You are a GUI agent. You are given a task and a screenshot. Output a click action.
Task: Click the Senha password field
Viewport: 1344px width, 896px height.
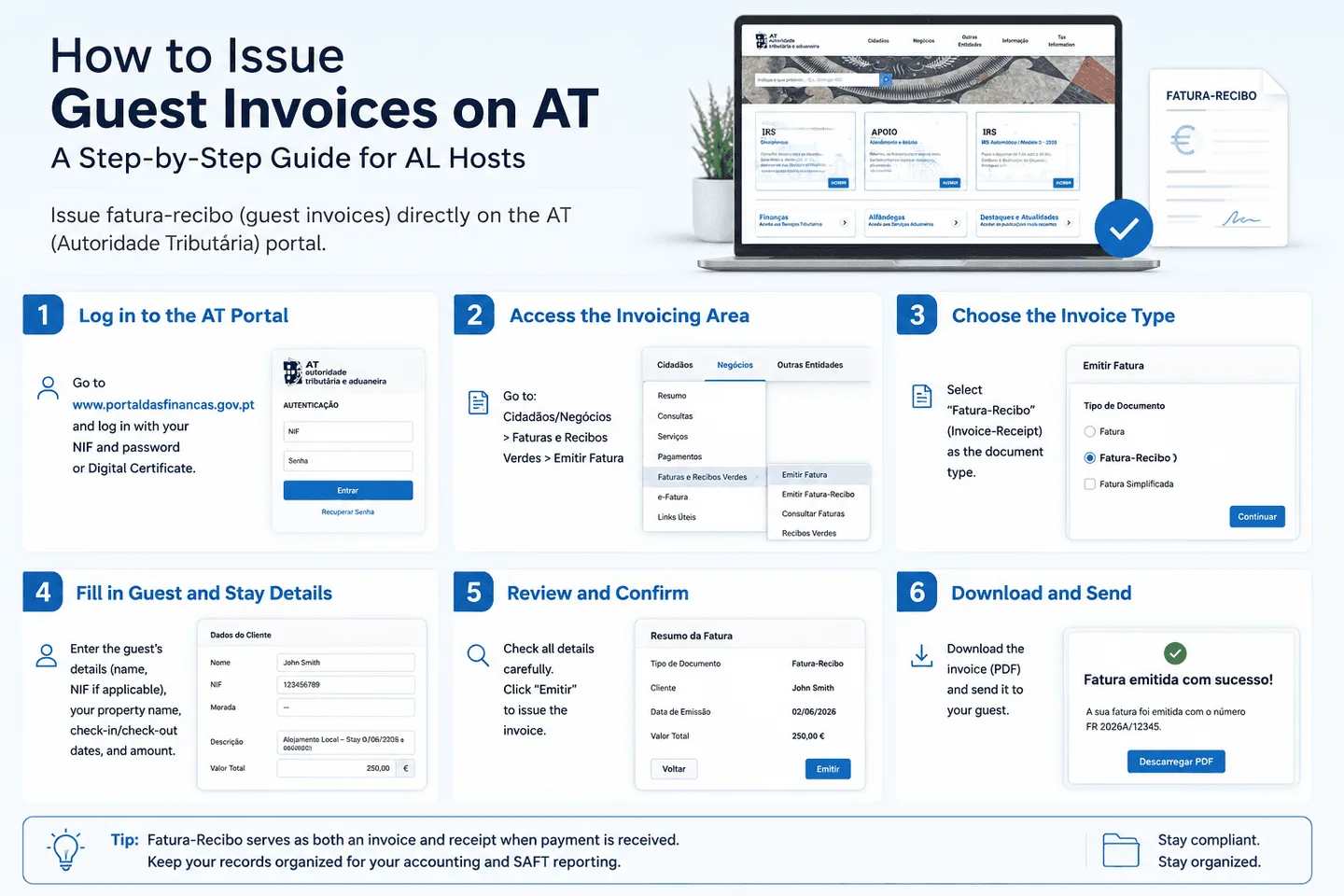[348, 461]
